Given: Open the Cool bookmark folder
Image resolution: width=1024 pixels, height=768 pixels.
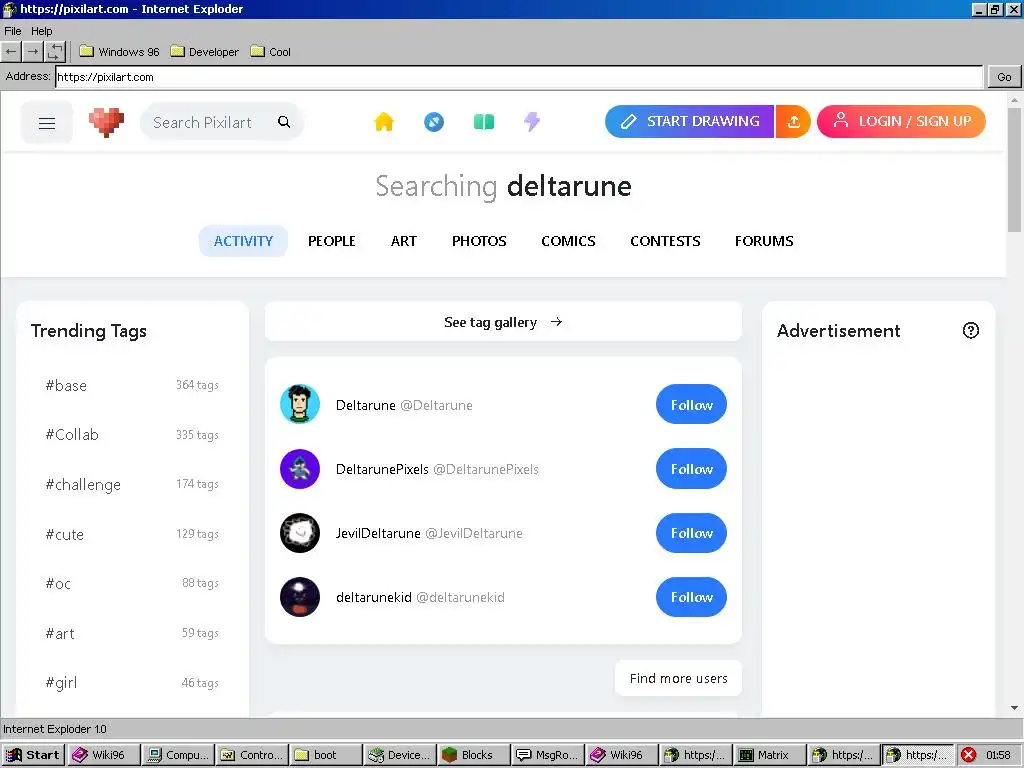Looking at the screenshot, I should [x=270, y=52].
